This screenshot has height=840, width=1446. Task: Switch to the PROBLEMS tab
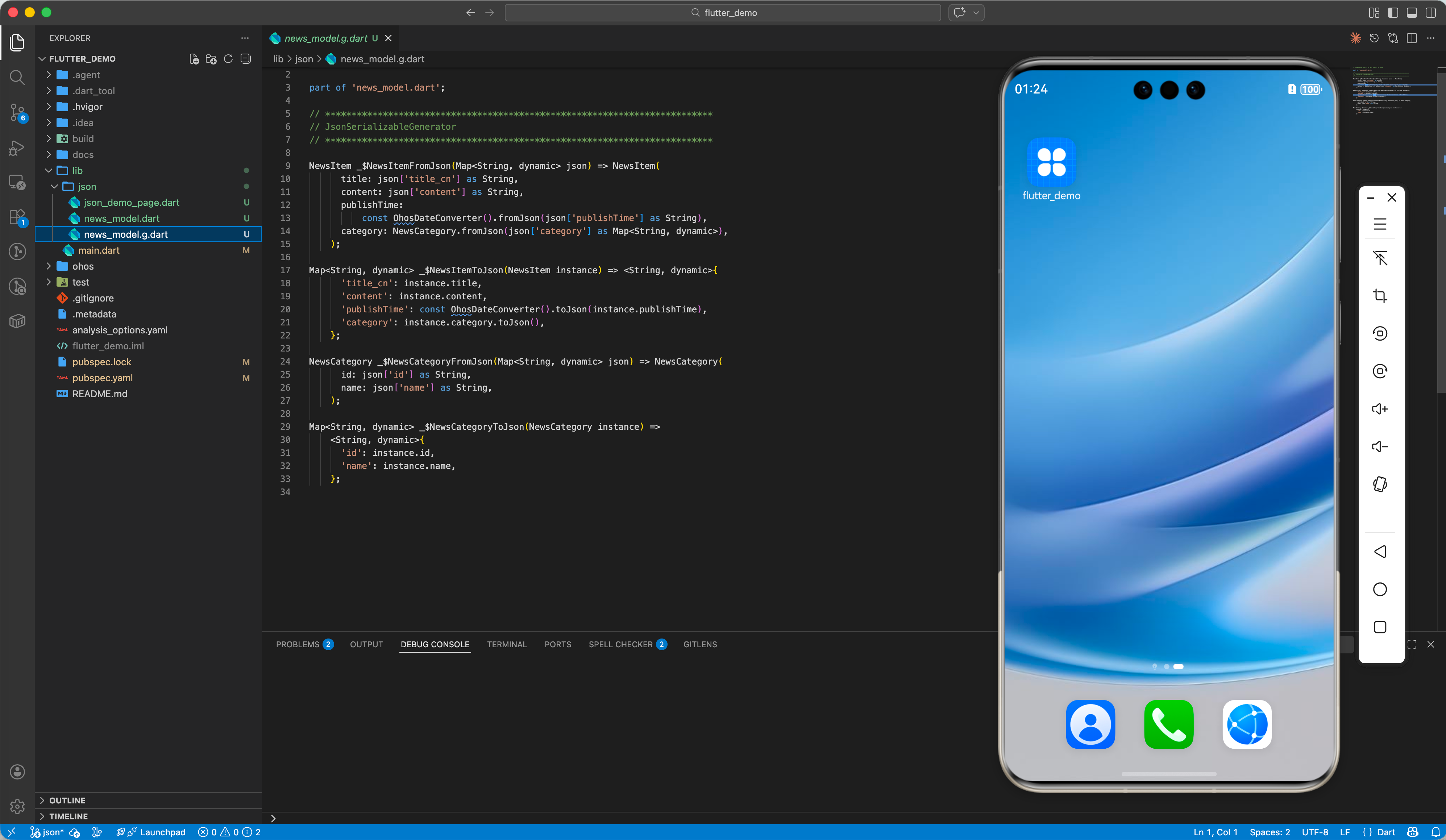[x=297, y=644]
